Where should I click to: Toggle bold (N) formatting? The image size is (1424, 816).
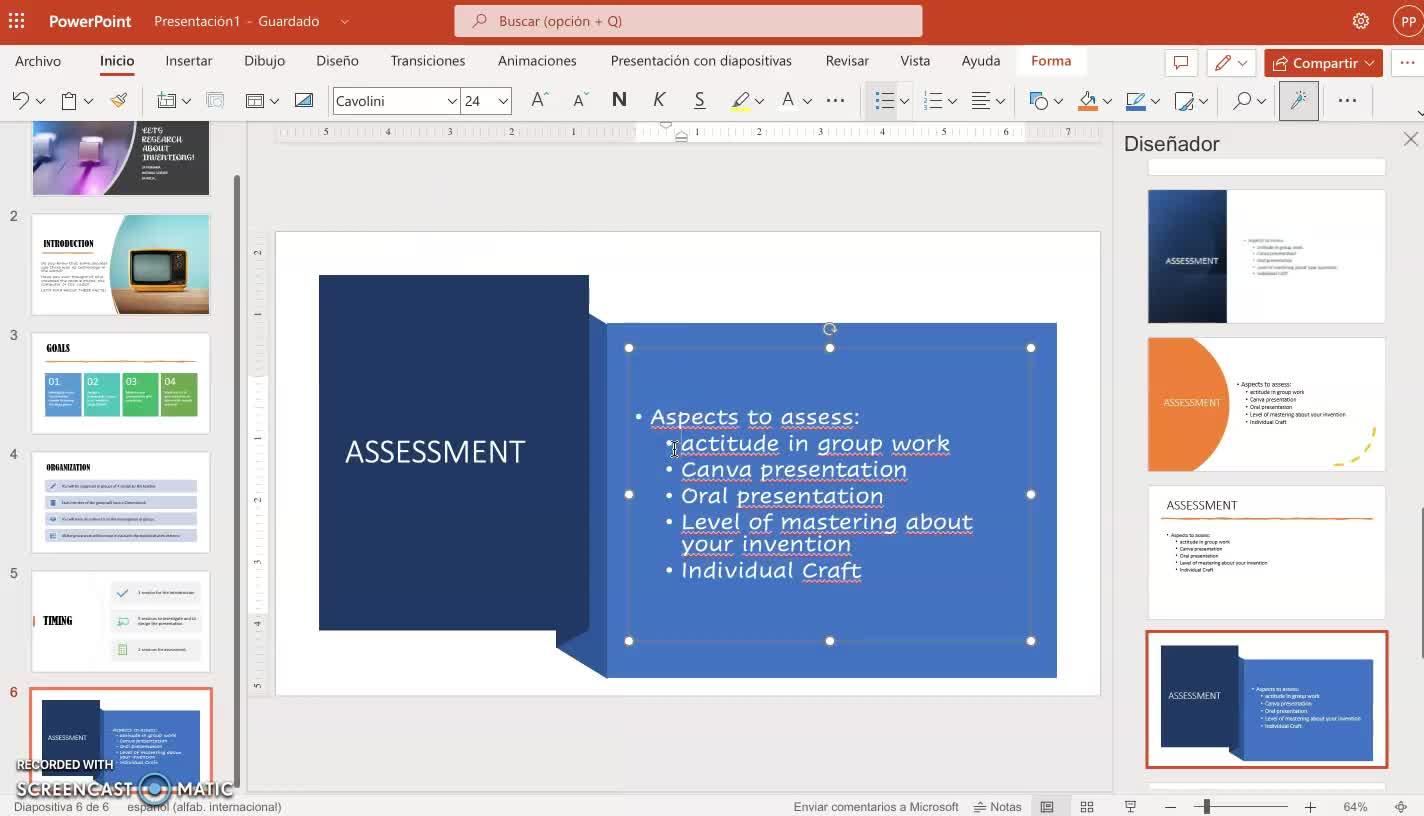pyautogui.click(x=619, y=100)
